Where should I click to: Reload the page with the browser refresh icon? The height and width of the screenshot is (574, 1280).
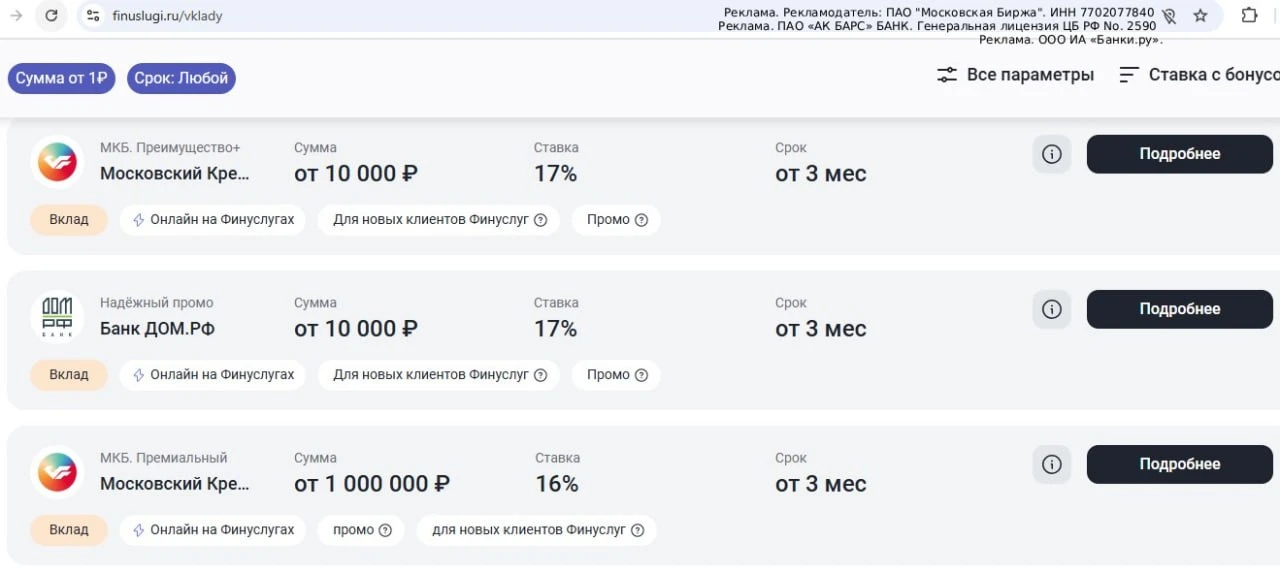click(x=52, y=15)
